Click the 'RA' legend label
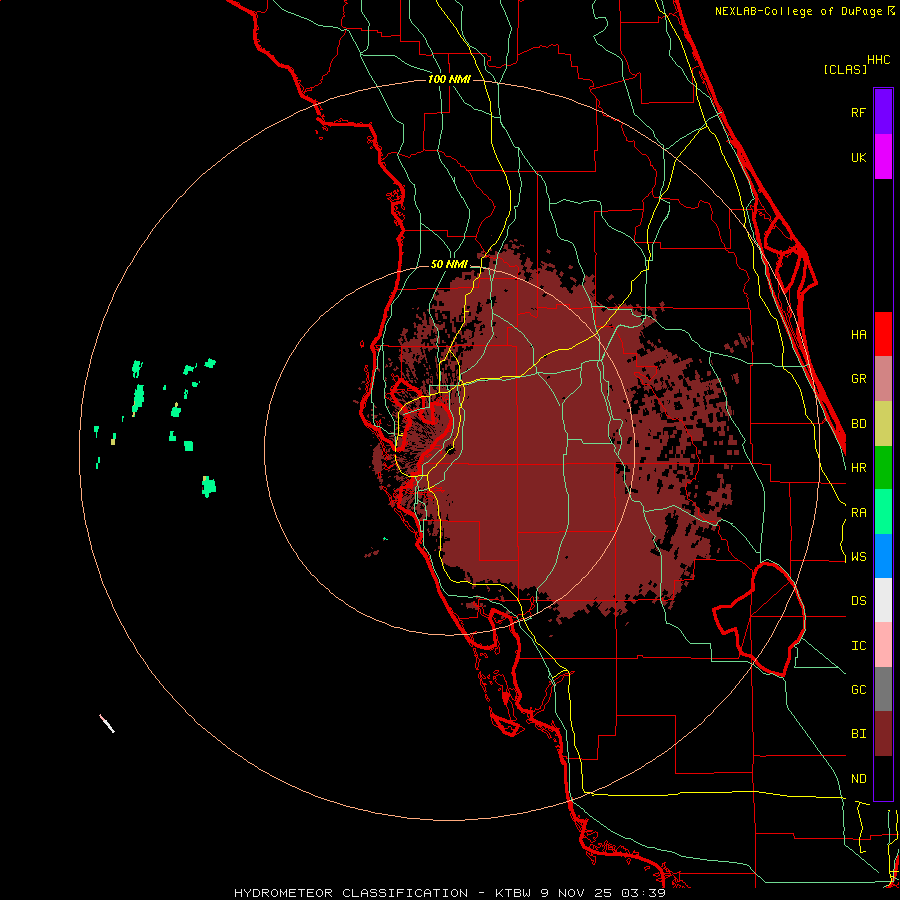900x900 pixels. click(858, 513)
